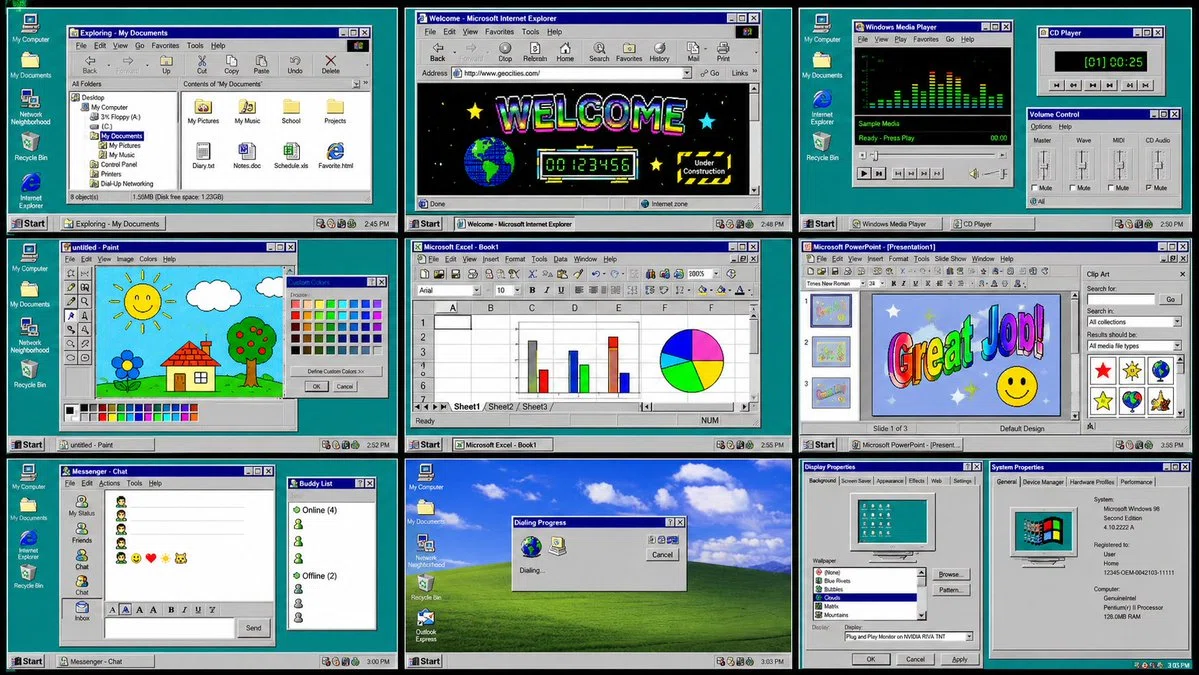Open the Slide Show menu in PowerPoint

click(950, 259)
